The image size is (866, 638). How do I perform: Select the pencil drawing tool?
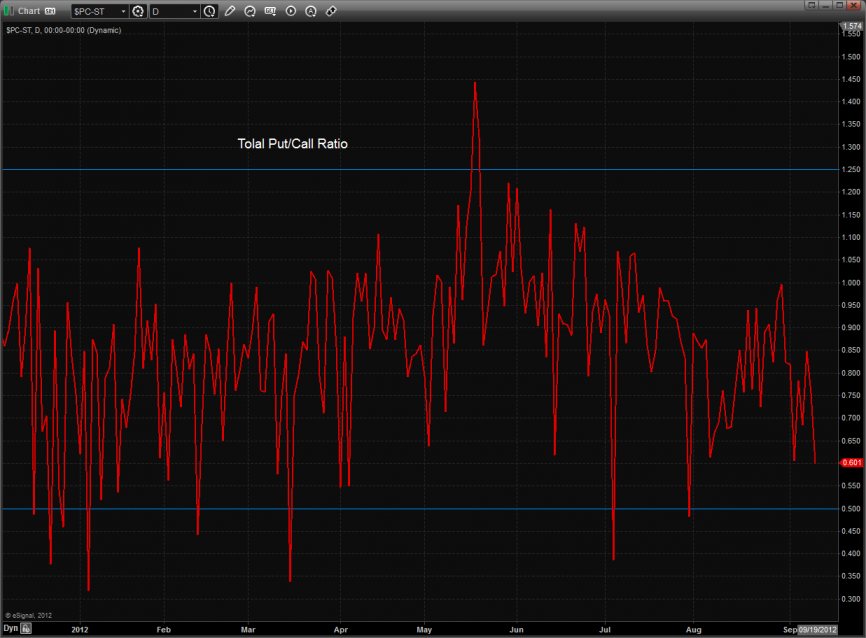[x=230, y=11]
